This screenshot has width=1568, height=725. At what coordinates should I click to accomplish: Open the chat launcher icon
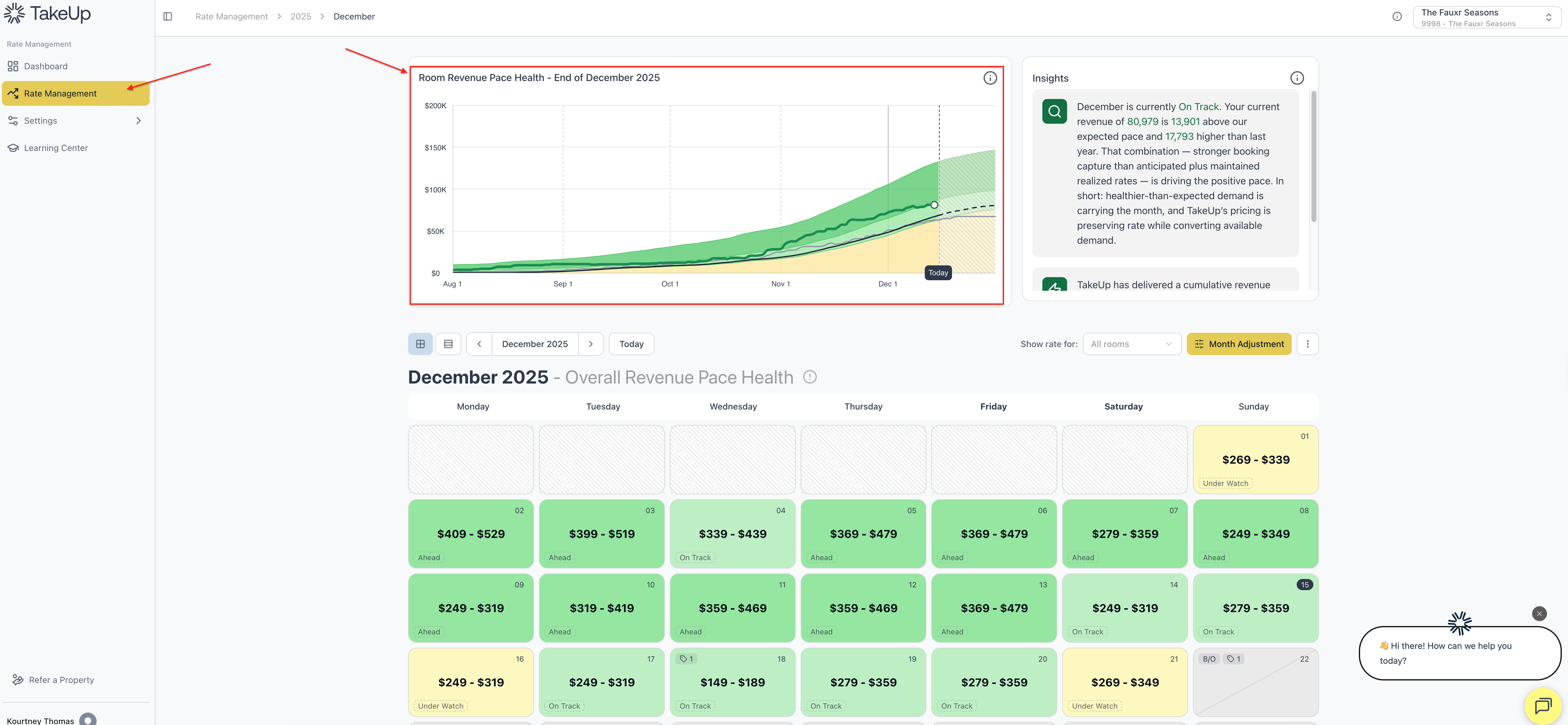[1543, 706]
